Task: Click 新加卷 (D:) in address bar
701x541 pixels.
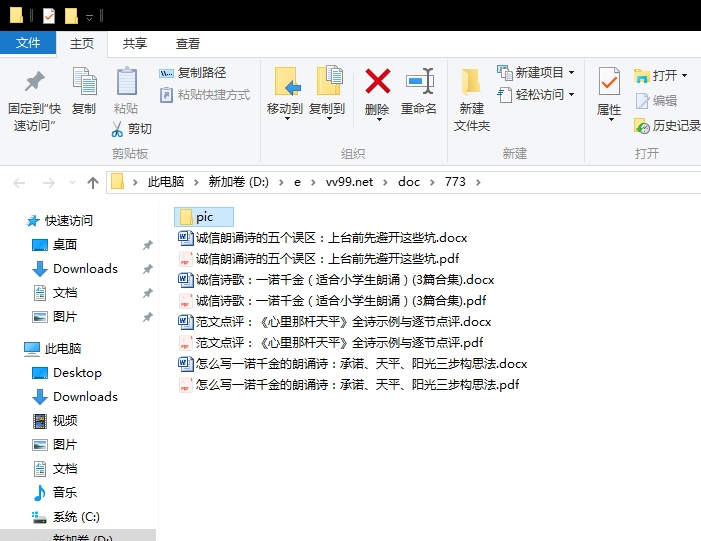Action: tap(239, 182)
